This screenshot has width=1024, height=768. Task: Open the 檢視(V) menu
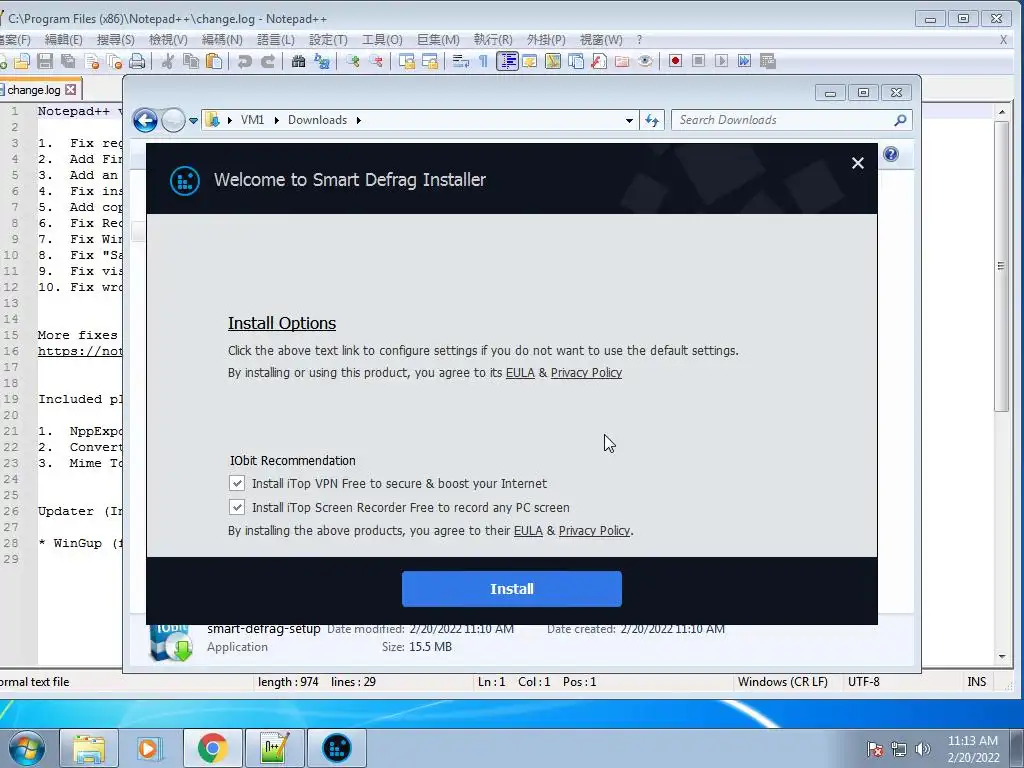pos(168,40)
